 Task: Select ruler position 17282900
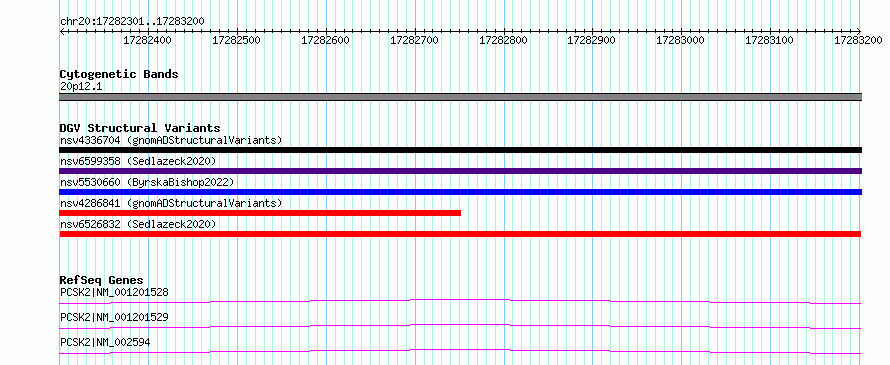pyautogui.click(x=591, y=40)
